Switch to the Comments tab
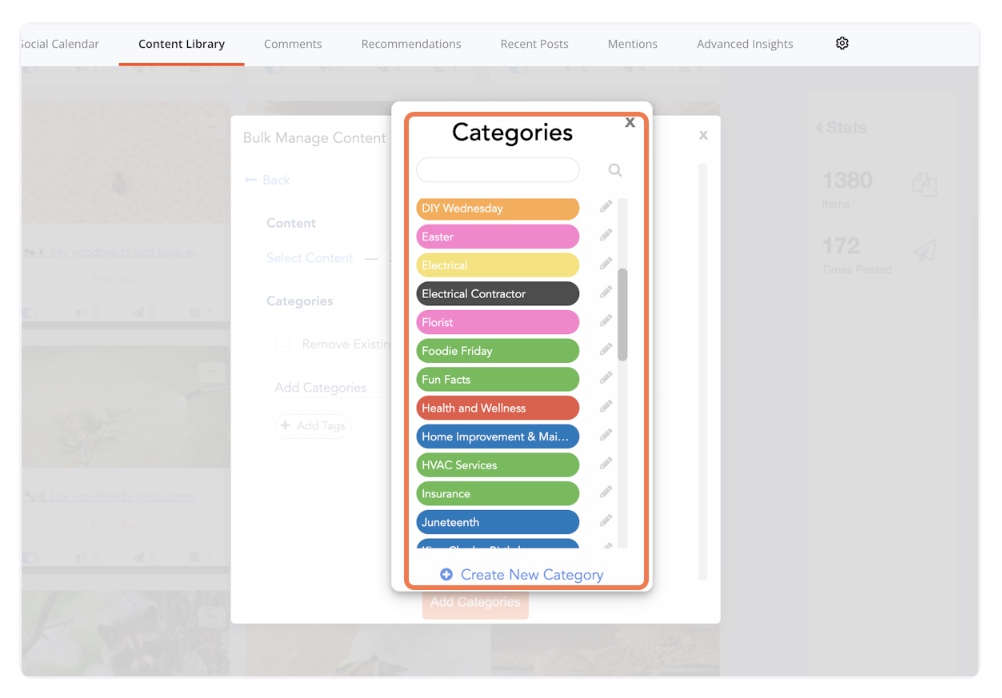Viewport: 1002px width, 698px height. click(x=293, y=44)
